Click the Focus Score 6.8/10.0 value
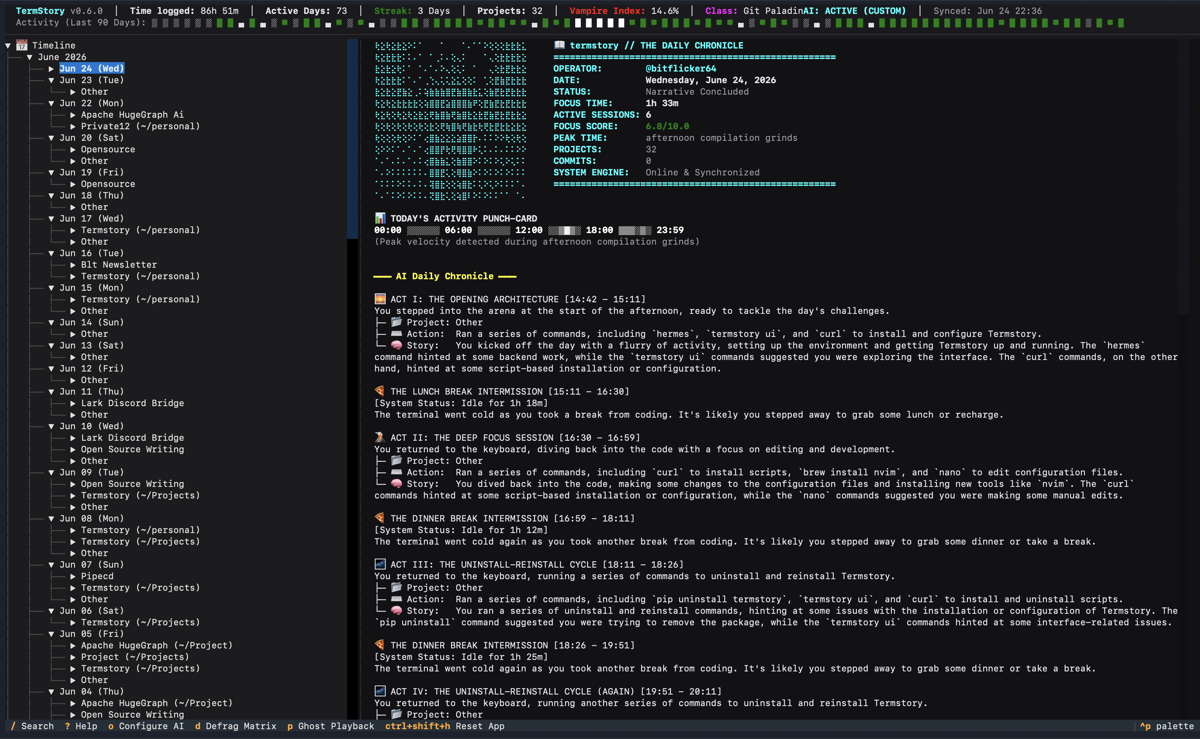Image resolution: width=1200 pixels, height=739 pixels. tap(667, 126)
